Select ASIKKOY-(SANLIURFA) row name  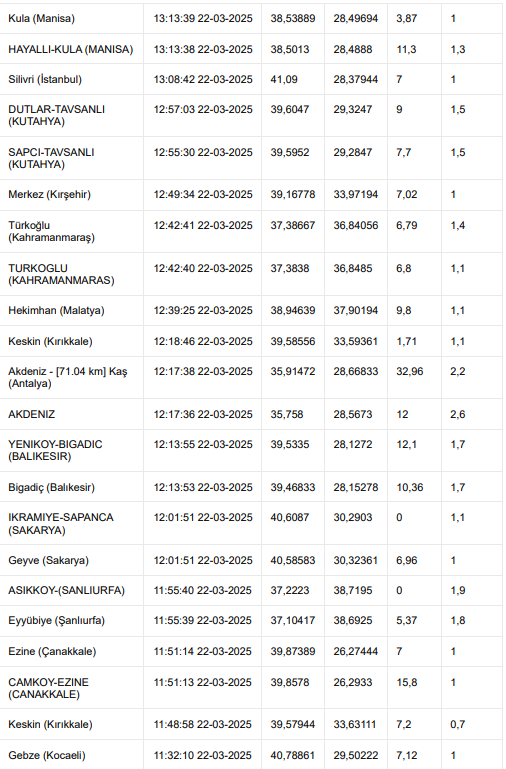click(67, 590)
